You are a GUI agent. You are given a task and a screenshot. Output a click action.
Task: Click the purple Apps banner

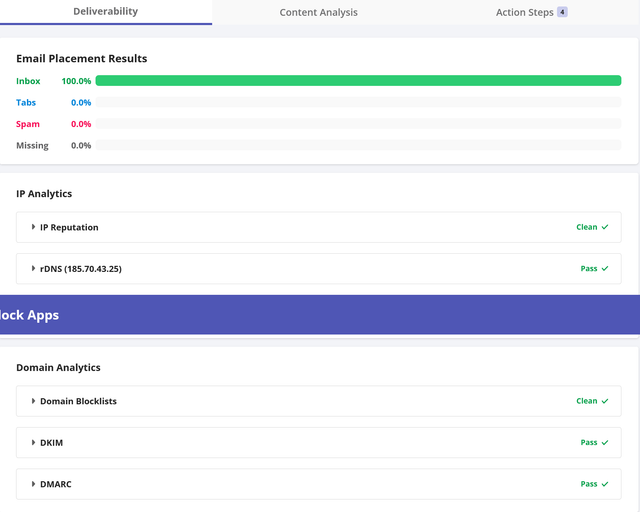[x=320, y=315]
